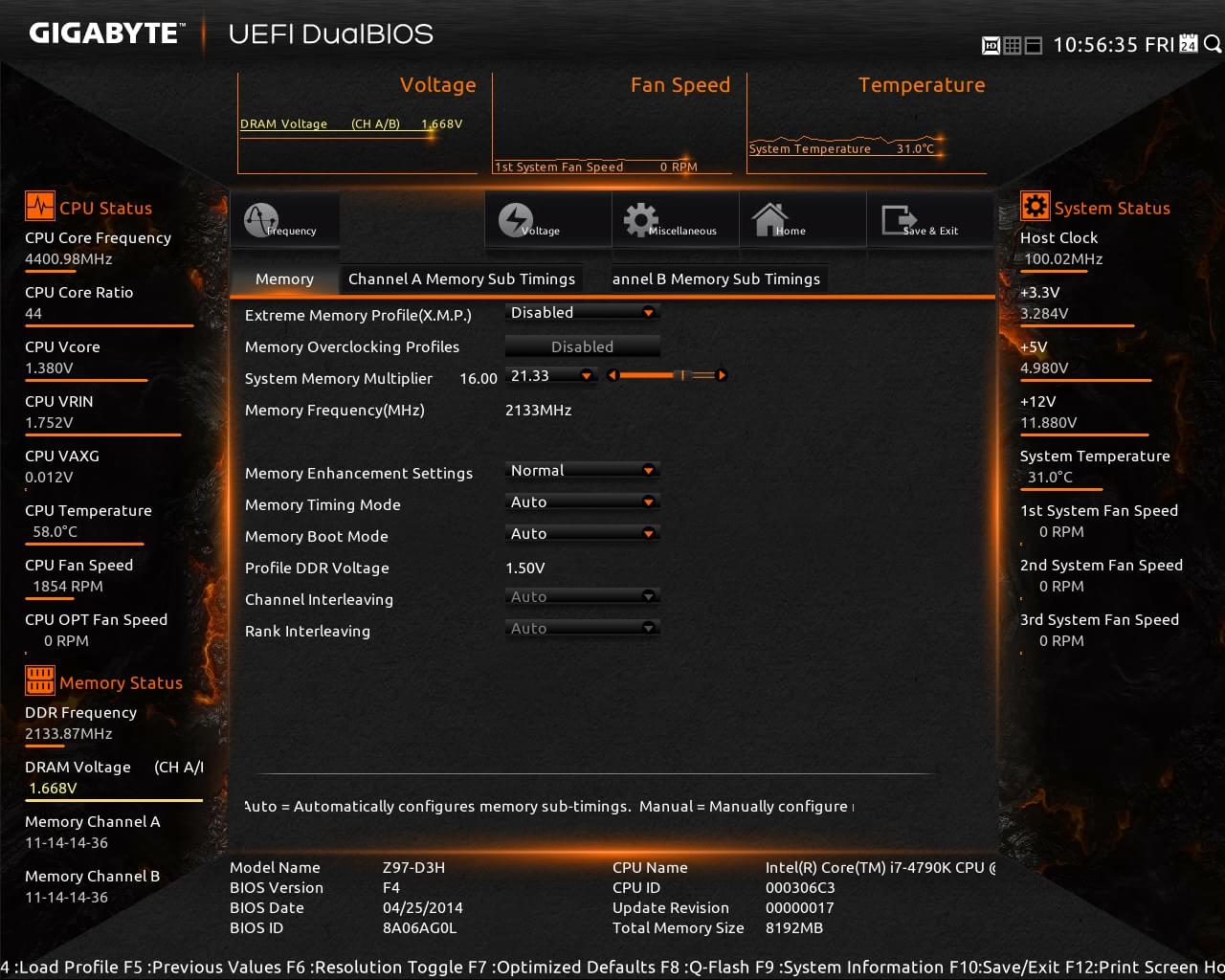Click the Memory Frequency value 2133MHz
The height and width of the screenshot is (980, 1225).
[539, 410]
